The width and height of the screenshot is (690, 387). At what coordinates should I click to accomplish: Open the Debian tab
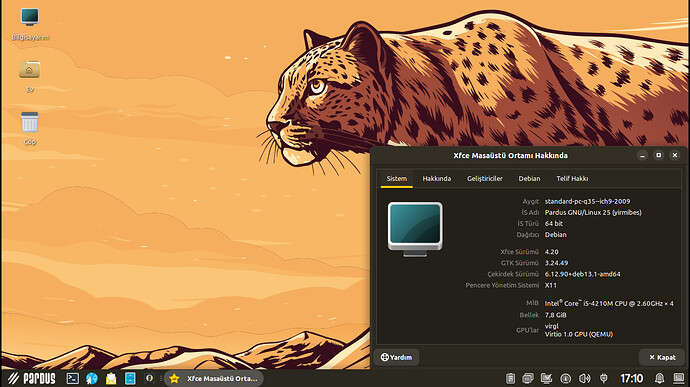529,178
